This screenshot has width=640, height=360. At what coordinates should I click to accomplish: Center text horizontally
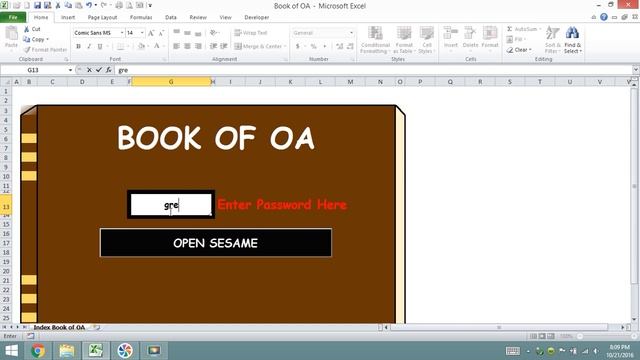[x=187, y=47]
